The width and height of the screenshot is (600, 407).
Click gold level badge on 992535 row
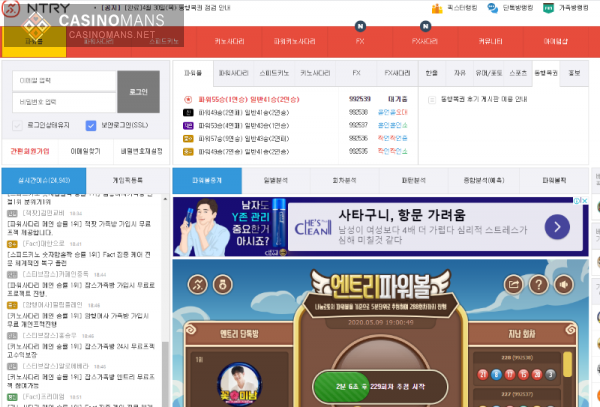coord(188,151)
